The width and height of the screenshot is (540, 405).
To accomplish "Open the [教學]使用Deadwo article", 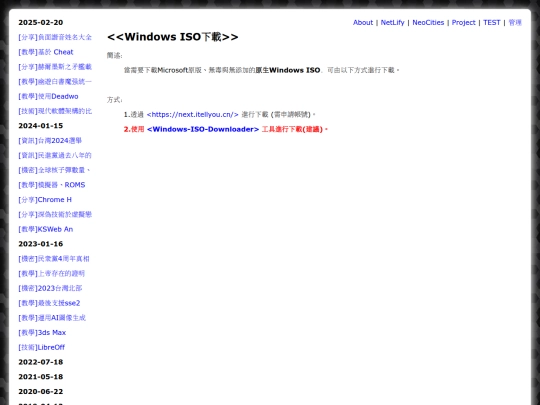I will 48,96.
